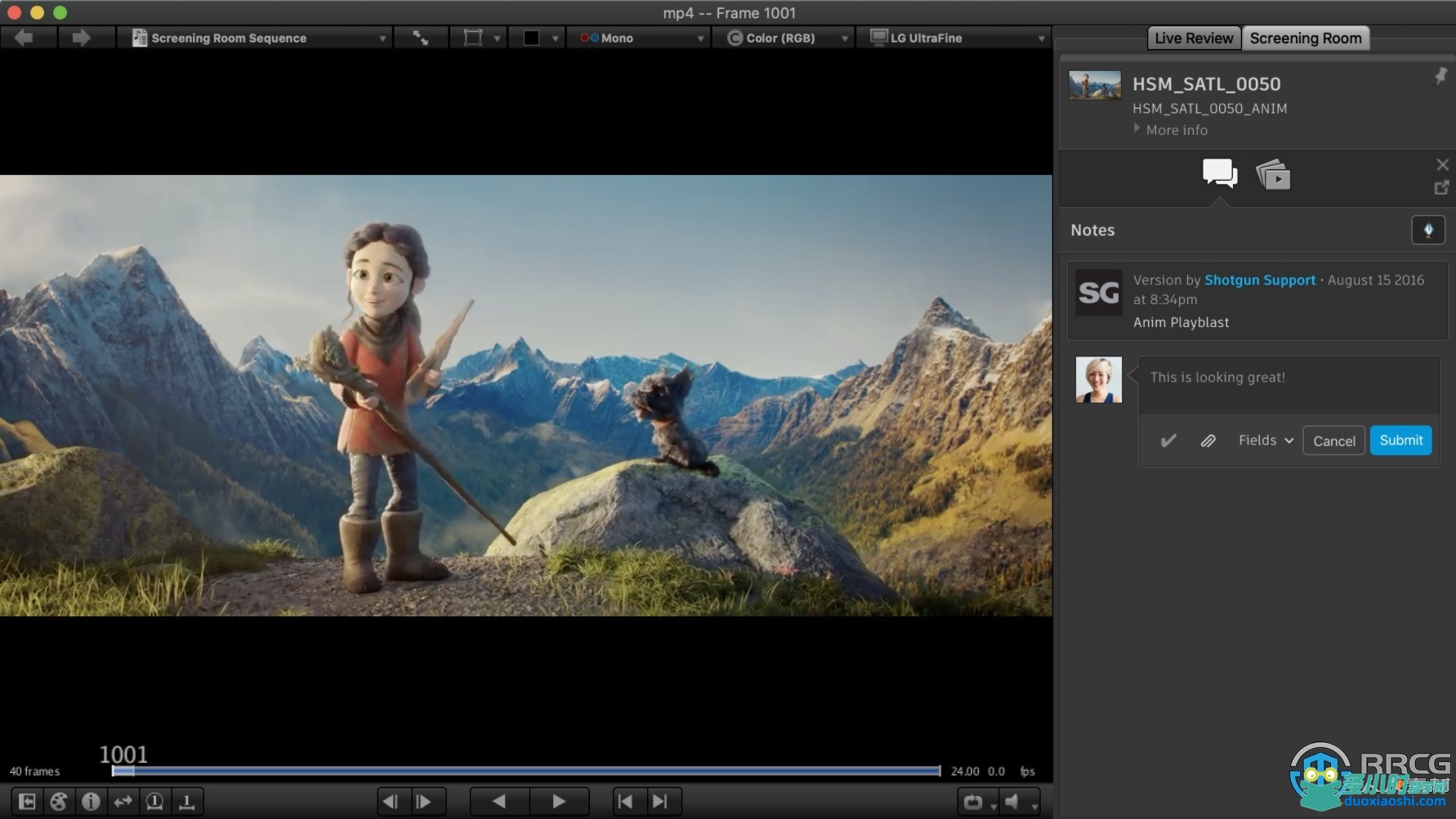Submit the note
1456x819 pixels.
[x=1400, y=440]
